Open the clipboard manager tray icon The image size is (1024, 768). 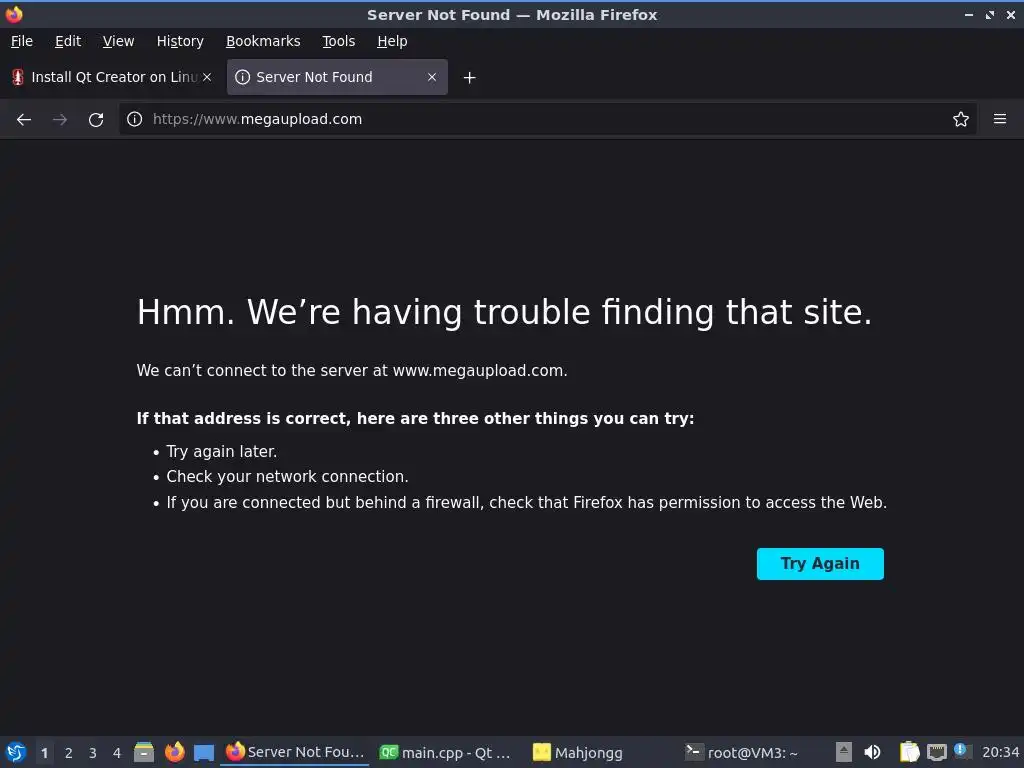coord(909,752)
